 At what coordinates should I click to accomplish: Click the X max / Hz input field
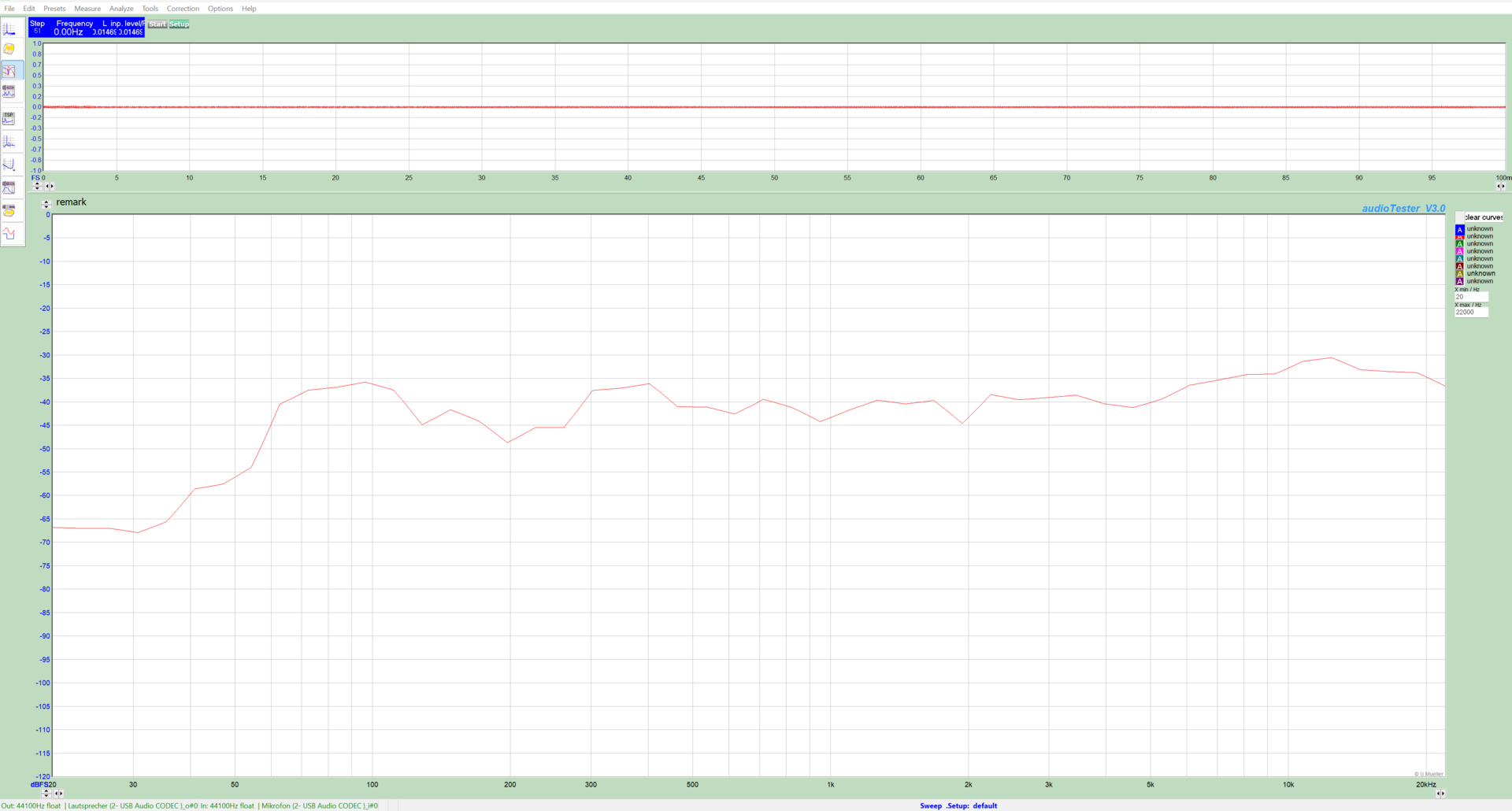[x=1470, y=313]
